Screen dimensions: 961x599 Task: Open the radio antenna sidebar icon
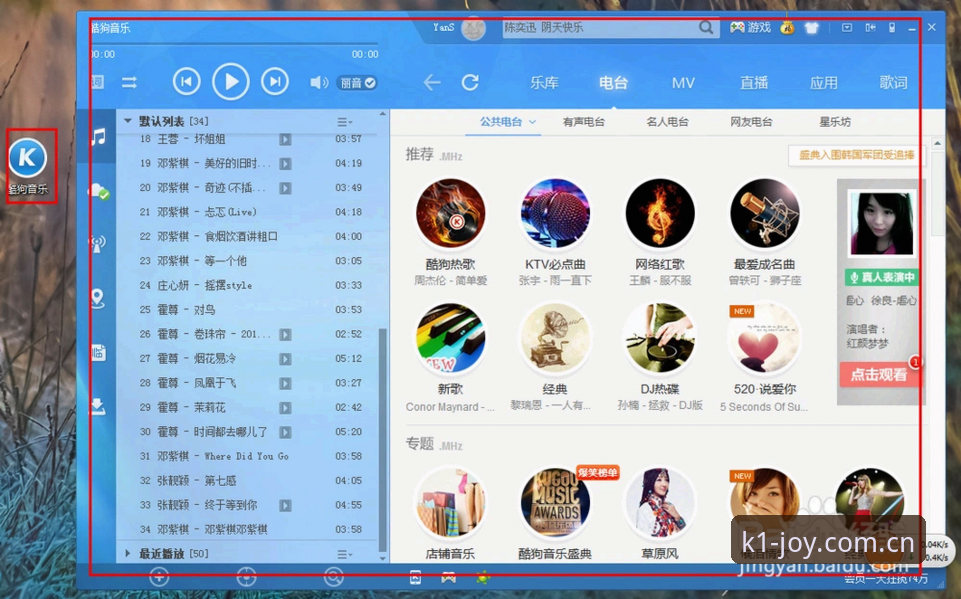tap(97, 244)
